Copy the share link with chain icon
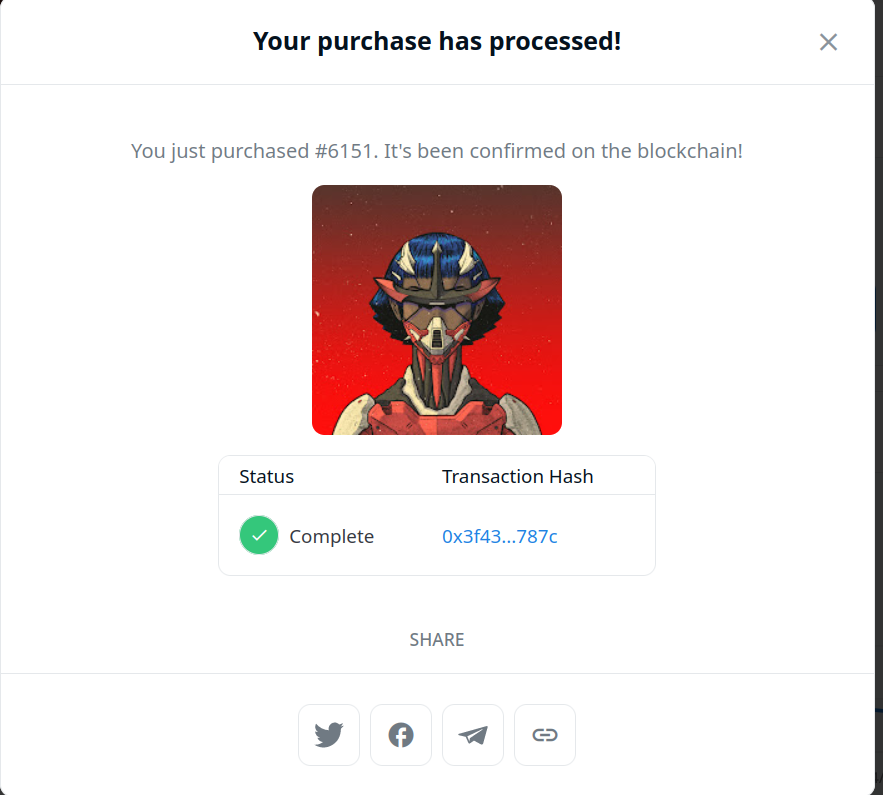883x795 pixels. pyautogui.click(x=545, y=735)
